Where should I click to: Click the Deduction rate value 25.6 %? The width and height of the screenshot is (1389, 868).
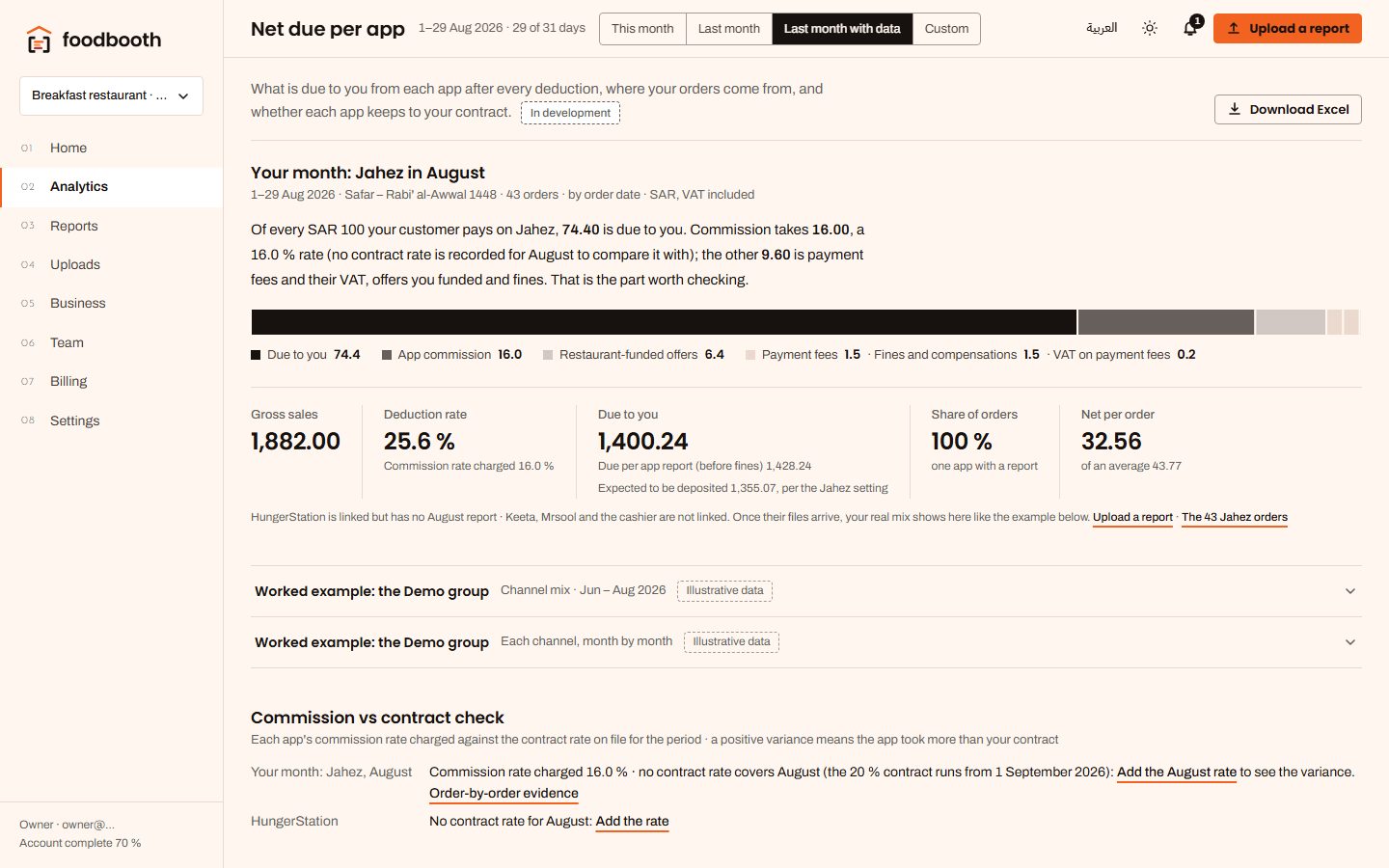pyautogui.click(x=419, y=442)
